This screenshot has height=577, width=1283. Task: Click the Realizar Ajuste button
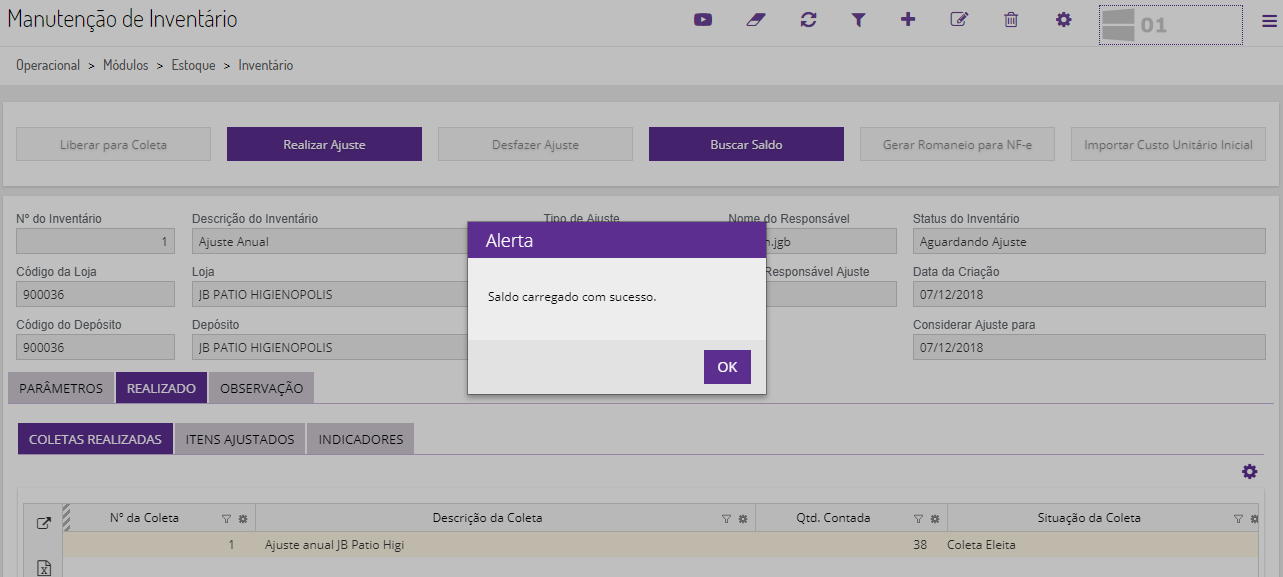coord(324,144)
